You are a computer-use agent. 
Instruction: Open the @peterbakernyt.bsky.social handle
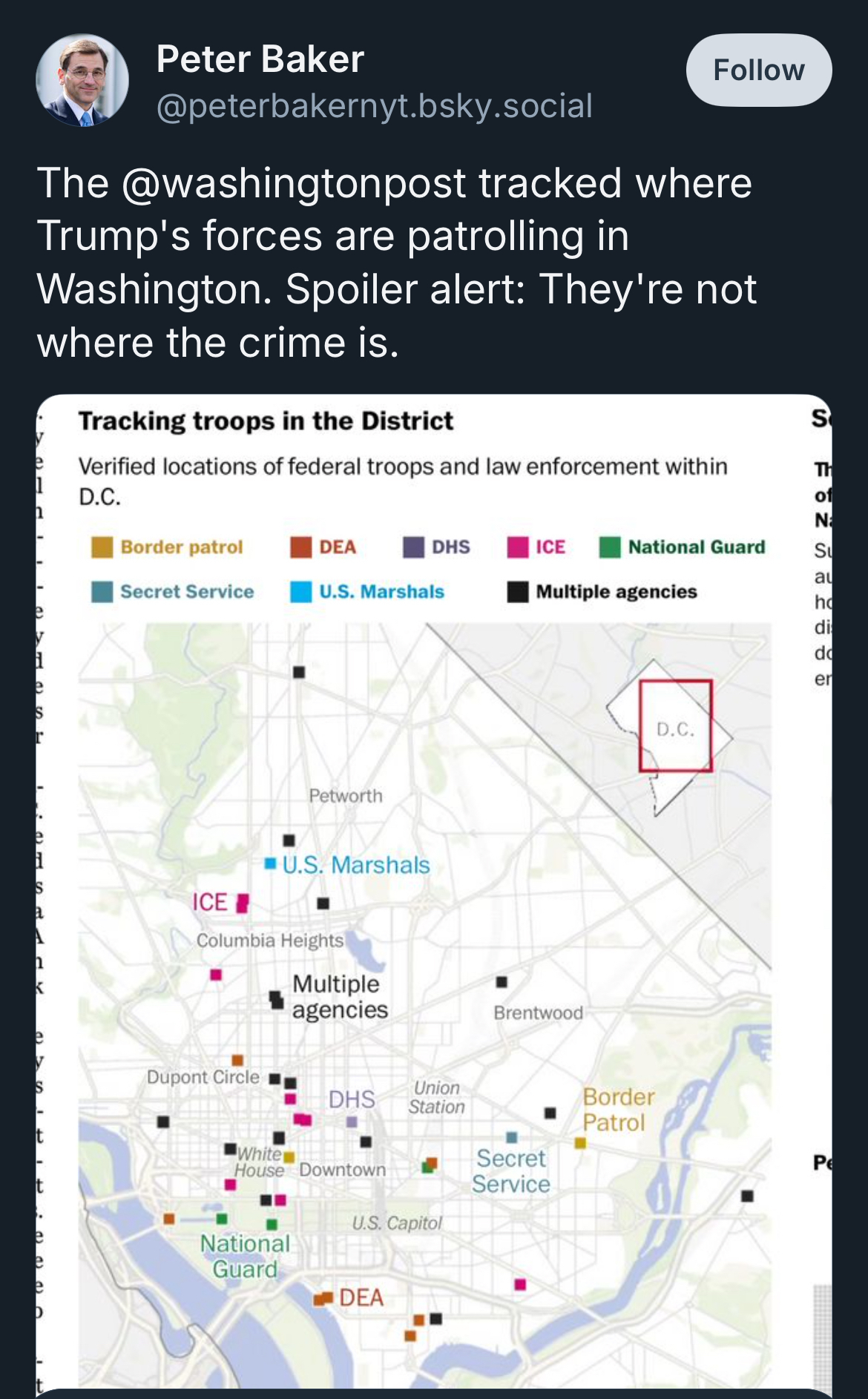coord(375,105)
